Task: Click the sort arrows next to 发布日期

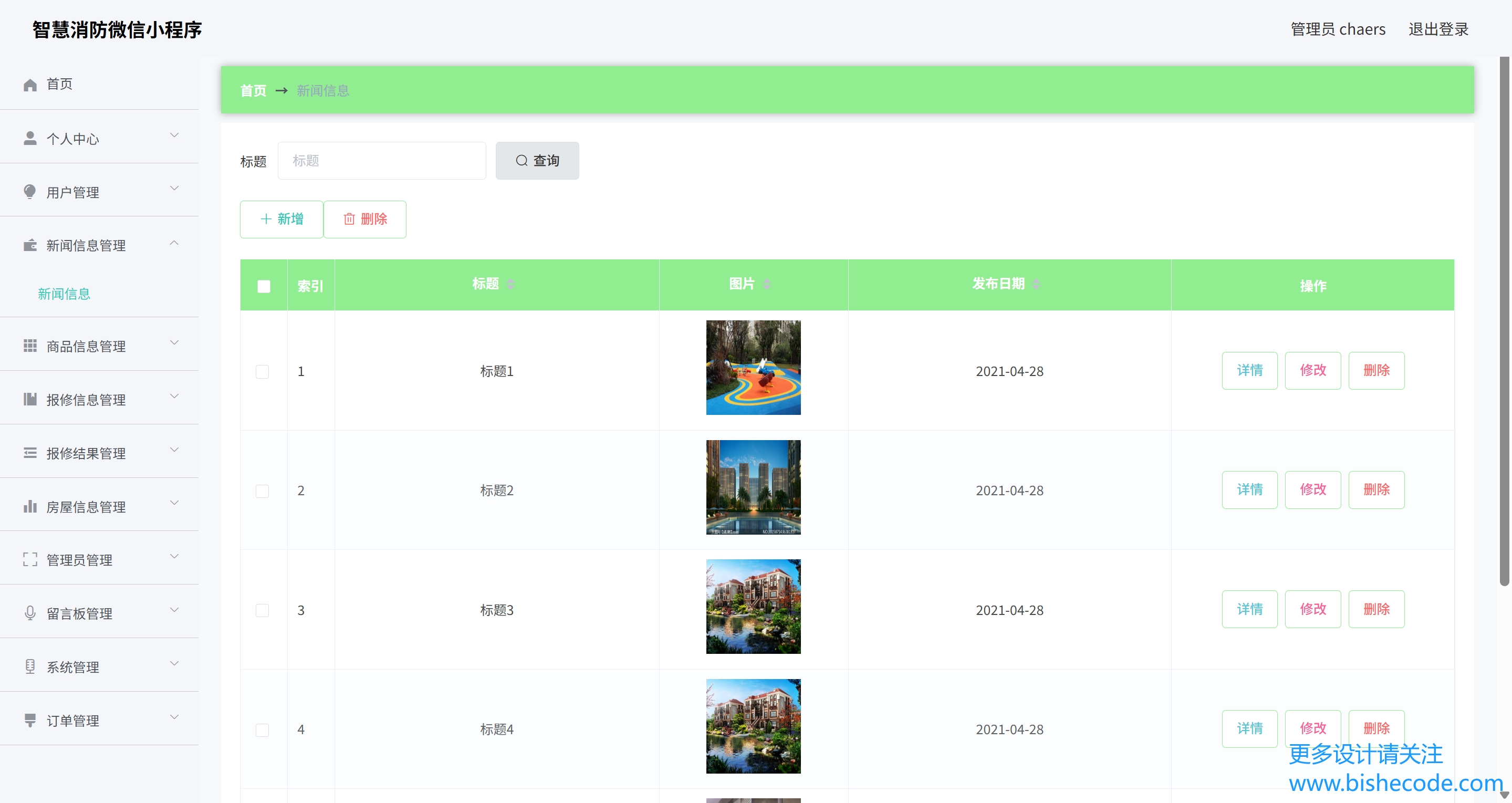Action: click(1036, 284)
